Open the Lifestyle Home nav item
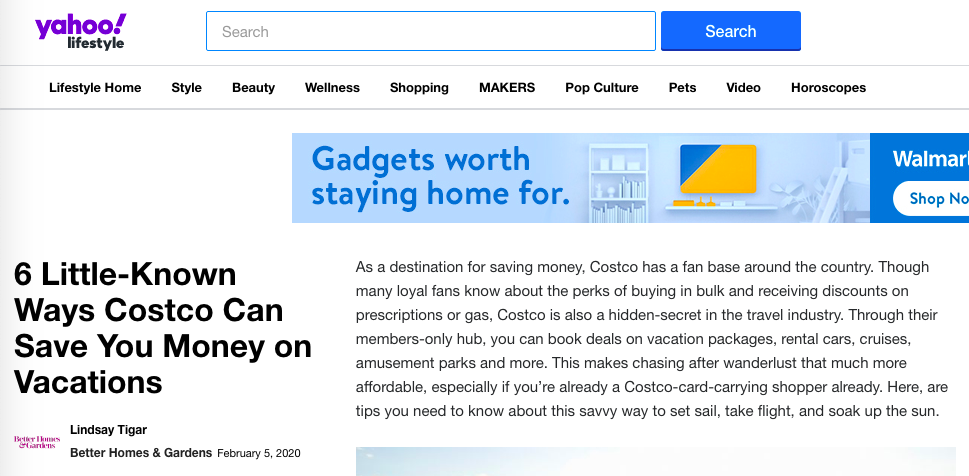 click(95, 88)
